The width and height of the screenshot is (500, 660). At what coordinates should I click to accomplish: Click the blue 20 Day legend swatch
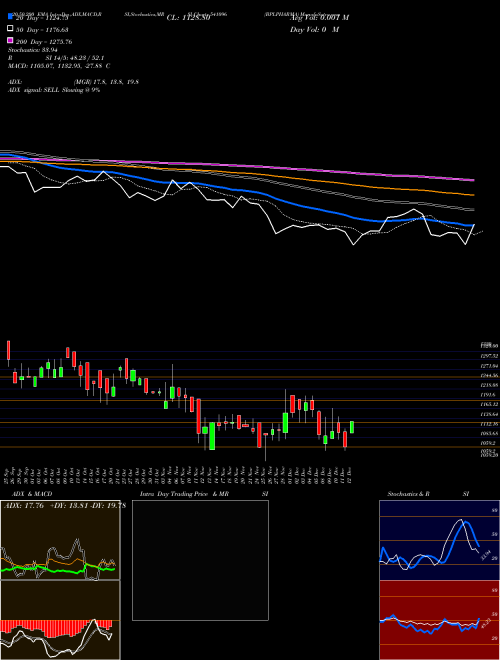point(10,16)
